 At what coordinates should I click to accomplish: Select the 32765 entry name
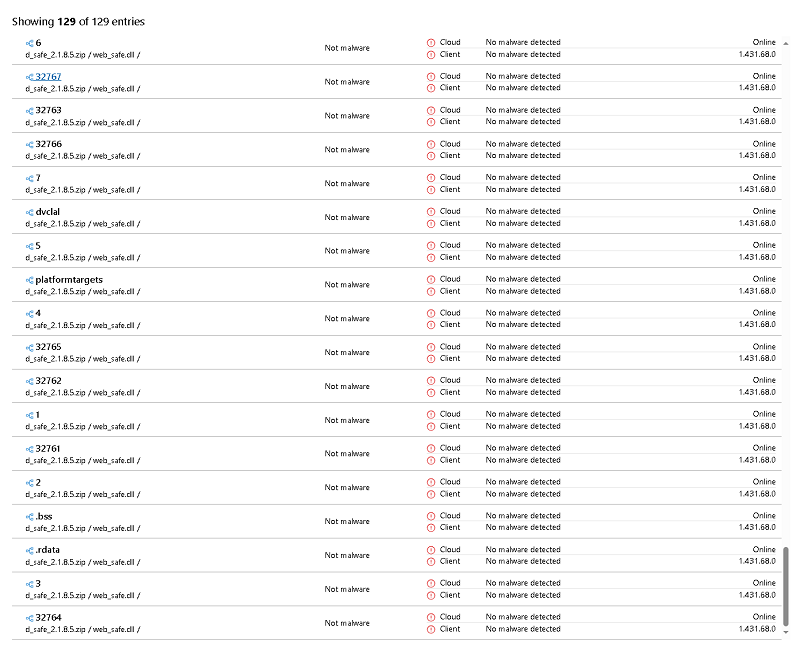(48, 347)
